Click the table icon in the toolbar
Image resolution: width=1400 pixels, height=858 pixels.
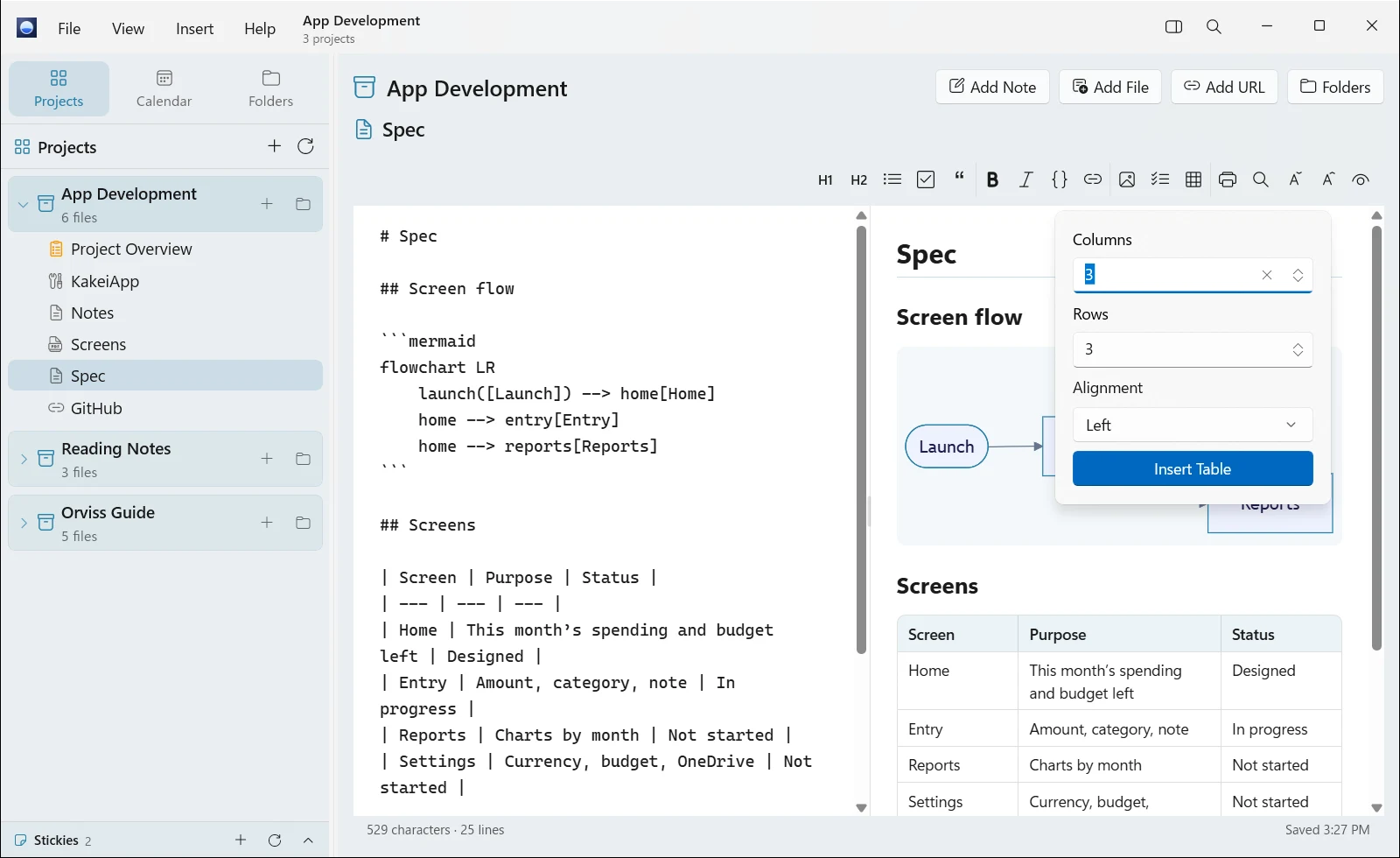(x=1193, y=179)
